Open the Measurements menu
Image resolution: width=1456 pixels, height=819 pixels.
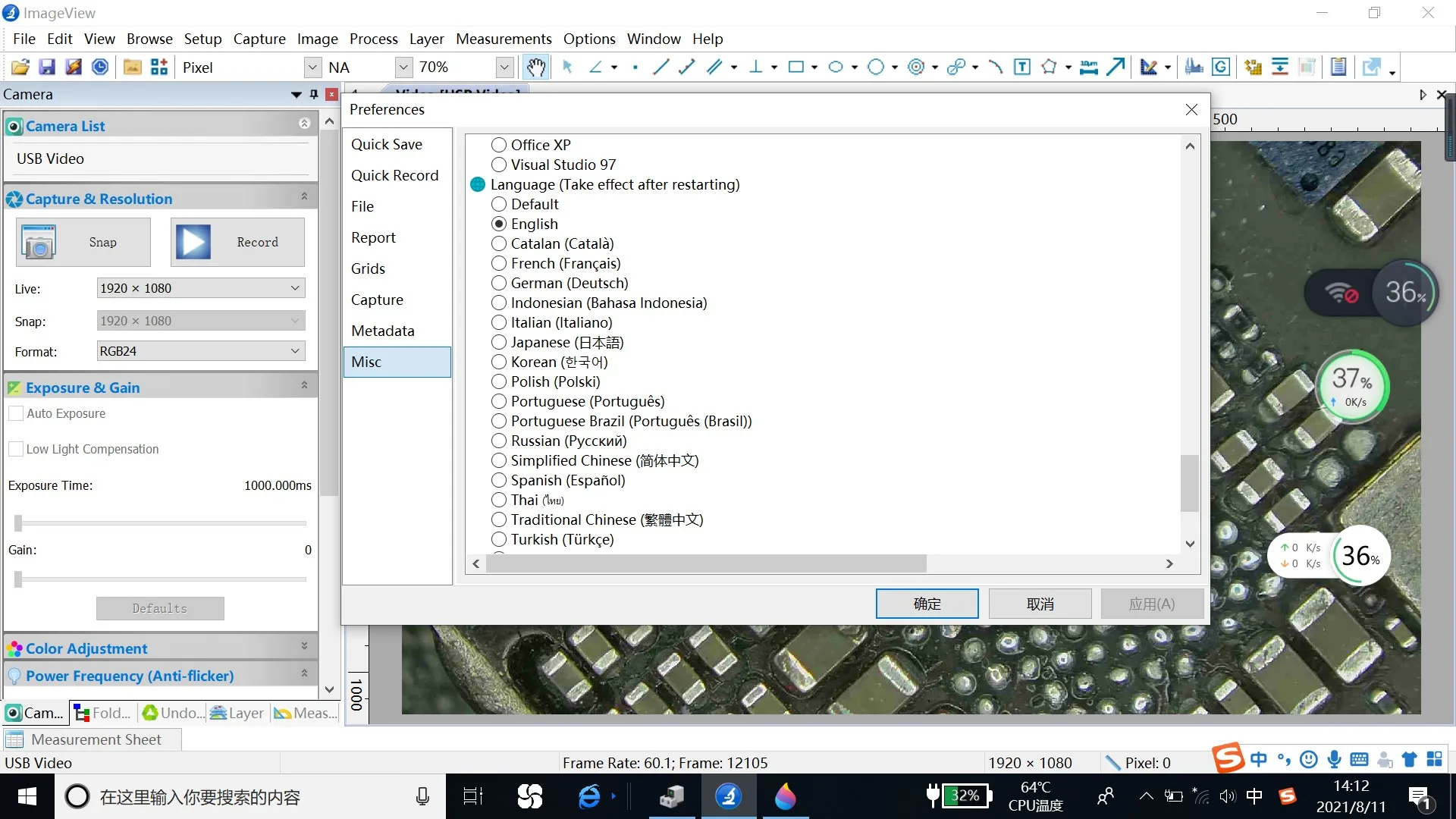coord(504,39)
